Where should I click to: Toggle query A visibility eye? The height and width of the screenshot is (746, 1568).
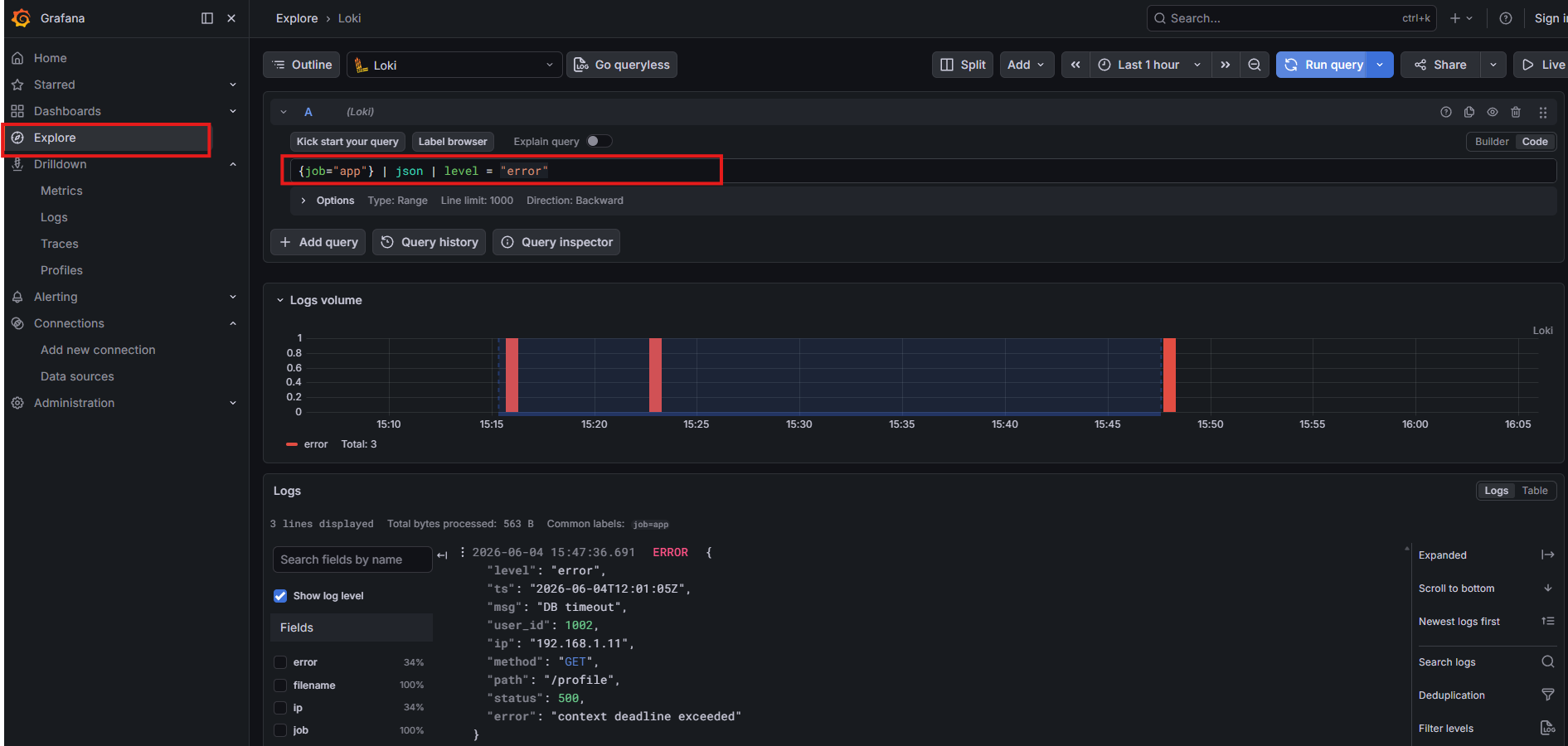(1493, 112)
